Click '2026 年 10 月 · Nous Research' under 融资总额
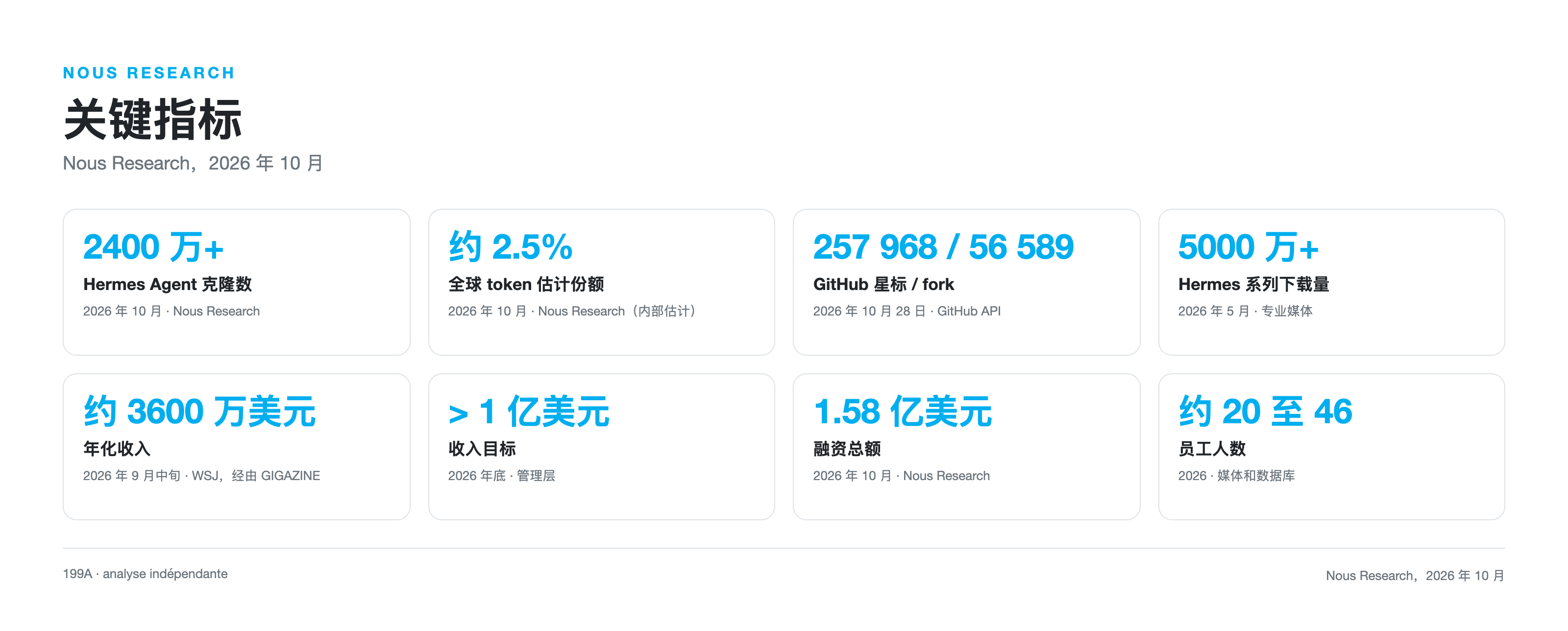The height and width of the screenshot is (631, 1568). 901,476
